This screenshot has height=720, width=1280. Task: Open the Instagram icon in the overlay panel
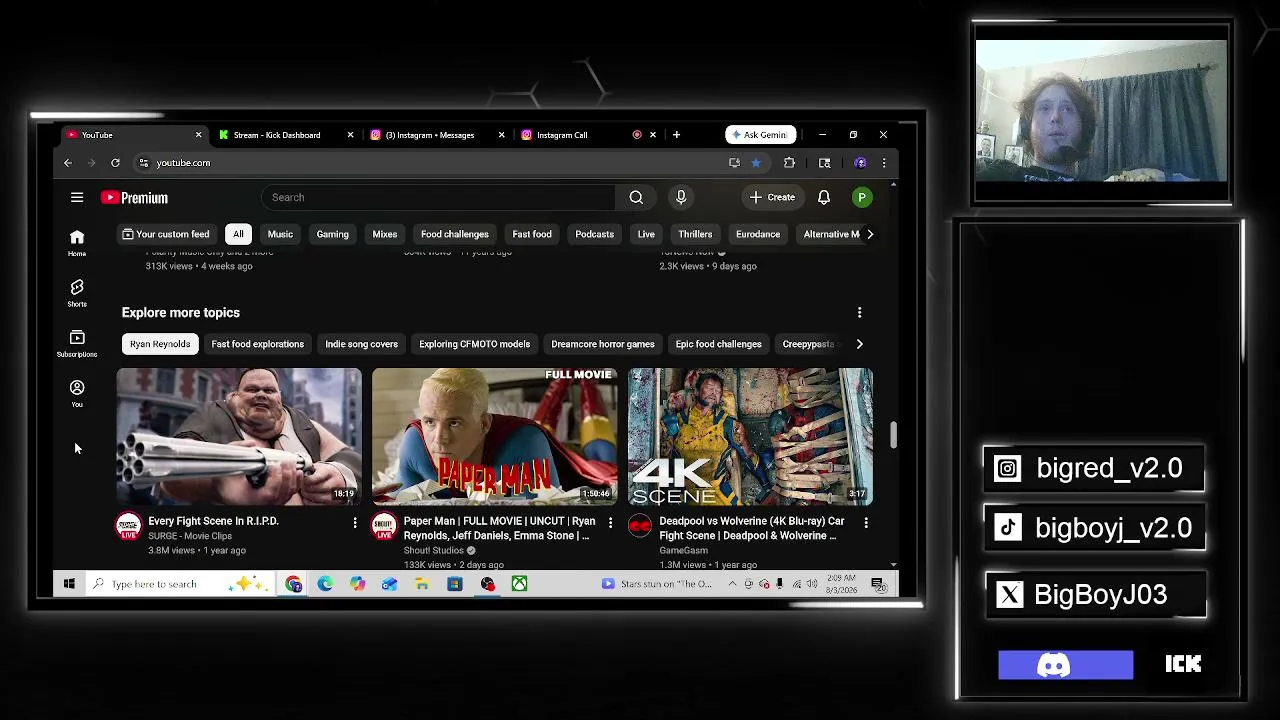[x=1008, y=469]
